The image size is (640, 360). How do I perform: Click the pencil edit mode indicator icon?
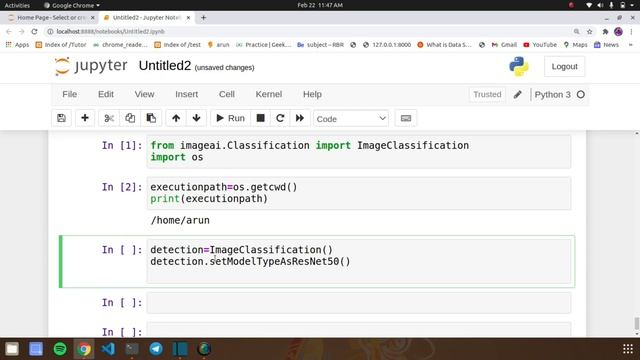point(518,95)
